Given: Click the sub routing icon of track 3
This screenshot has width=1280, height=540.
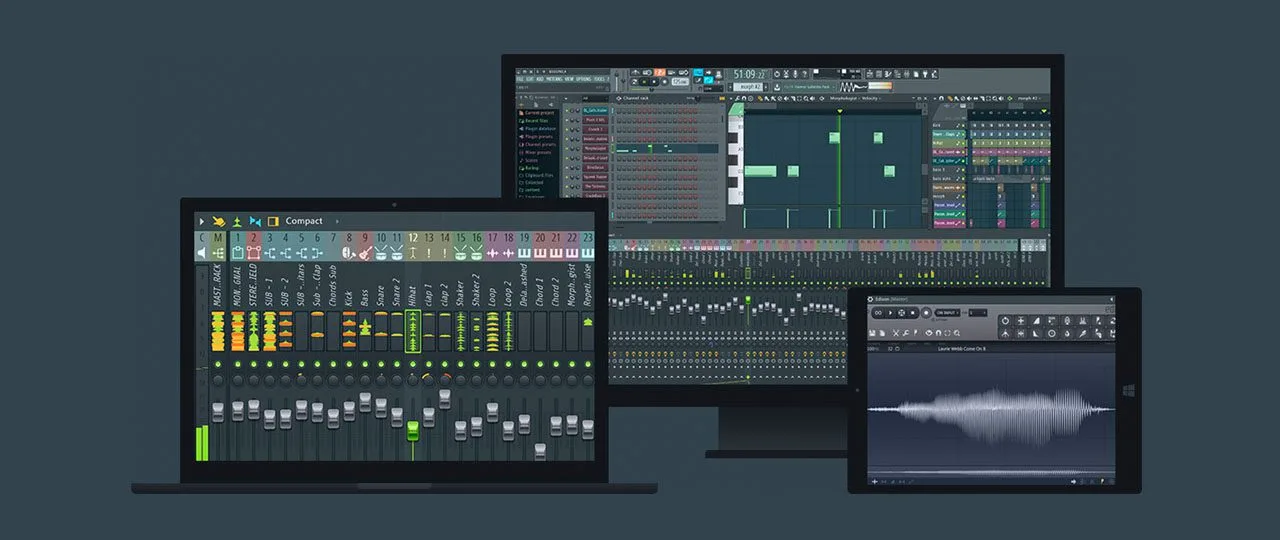Looking at the screenshot, I should (x=269, y=253).
